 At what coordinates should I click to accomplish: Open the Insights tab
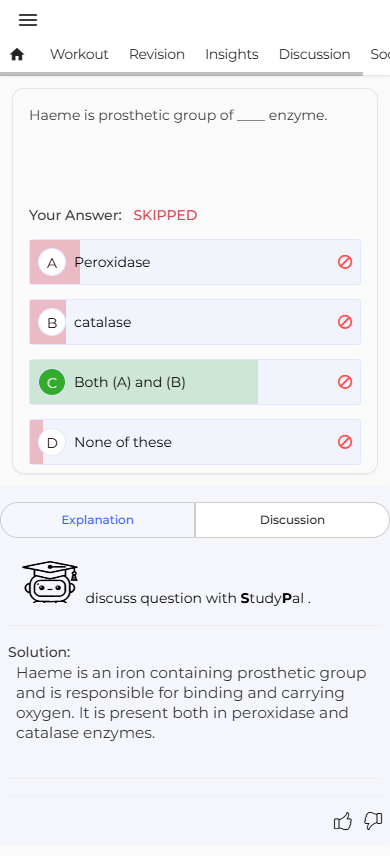pos(232,54)
